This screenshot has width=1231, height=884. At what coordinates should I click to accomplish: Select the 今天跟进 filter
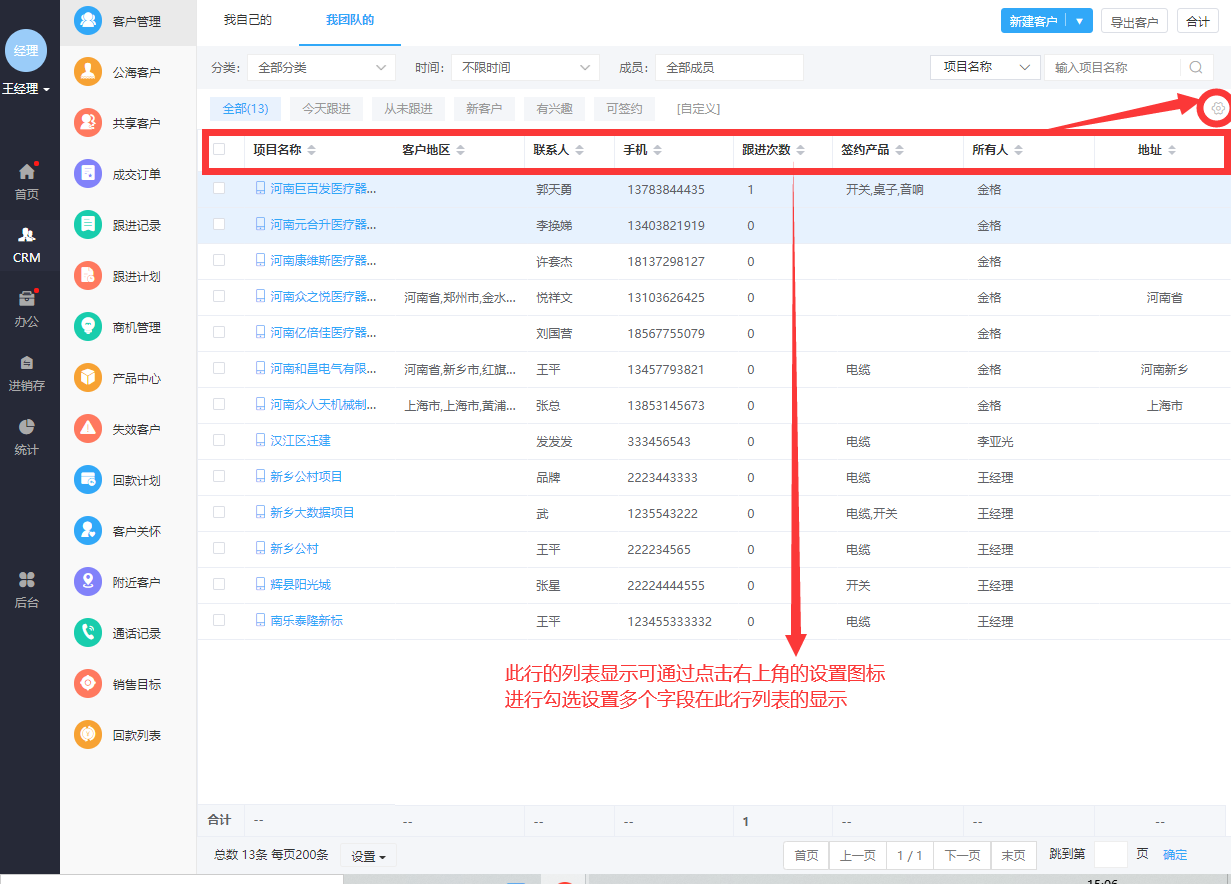pyautogui.click(x=326, y=109)
